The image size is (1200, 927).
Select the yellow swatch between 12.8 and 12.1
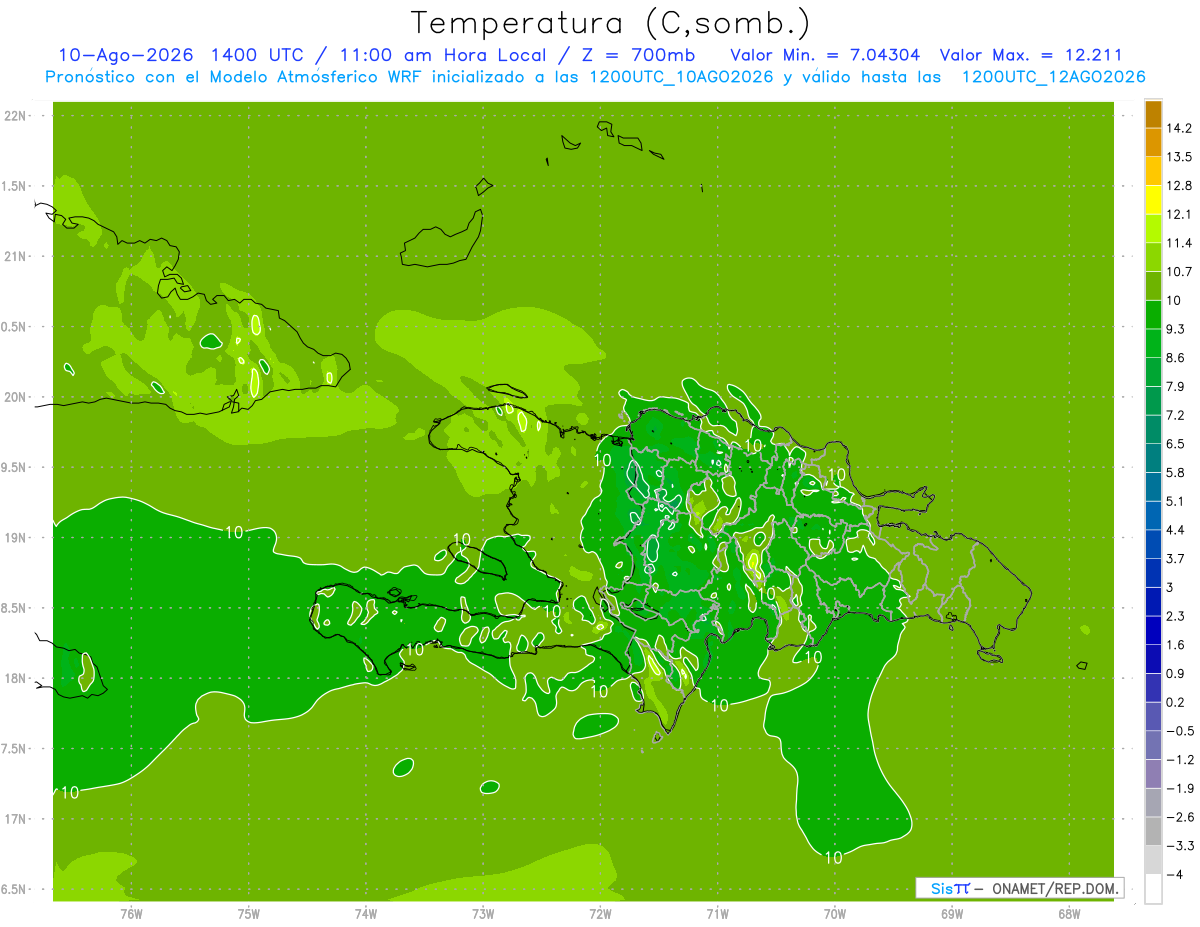[x=1153, y=200]
